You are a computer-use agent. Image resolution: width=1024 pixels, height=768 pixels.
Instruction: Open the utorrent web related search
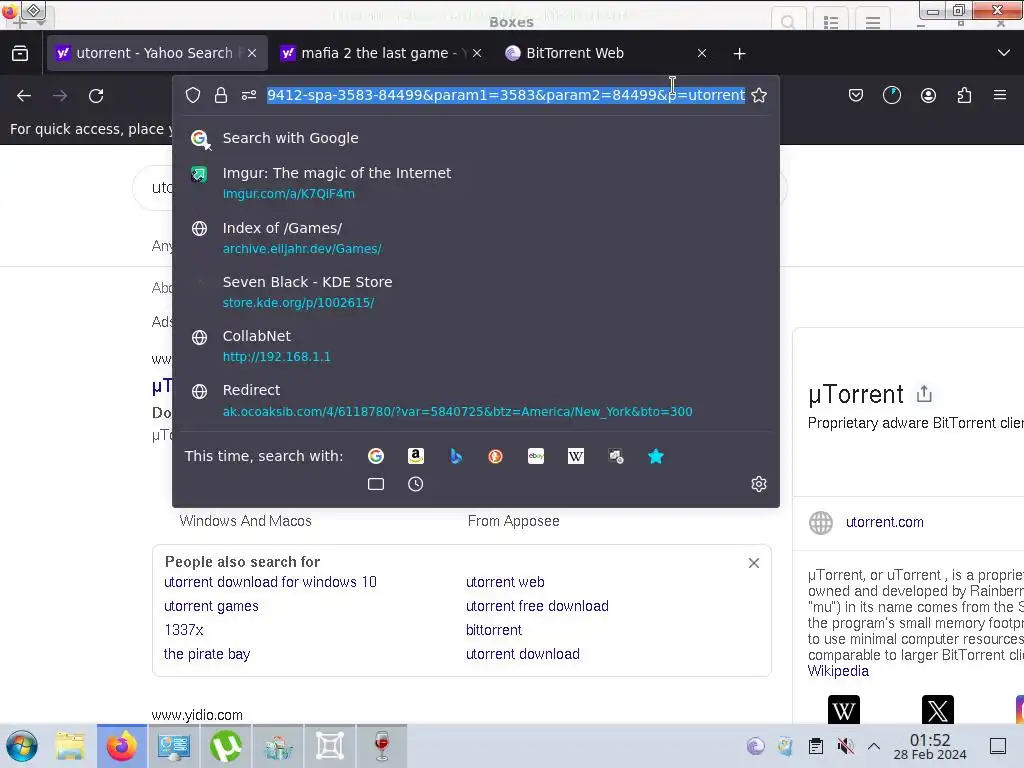pyautogui.click(x=505, y=582)
